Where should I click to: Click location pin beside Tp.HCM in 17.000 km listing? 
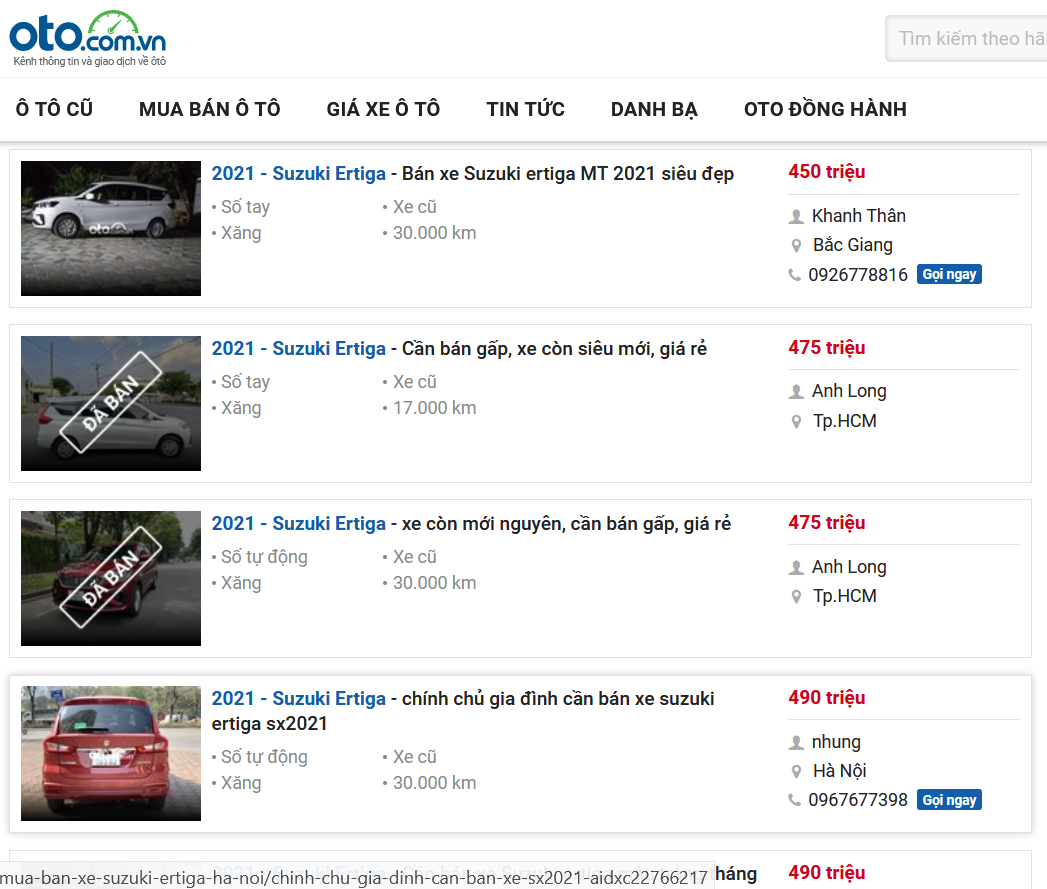click(x=796, y=421)
